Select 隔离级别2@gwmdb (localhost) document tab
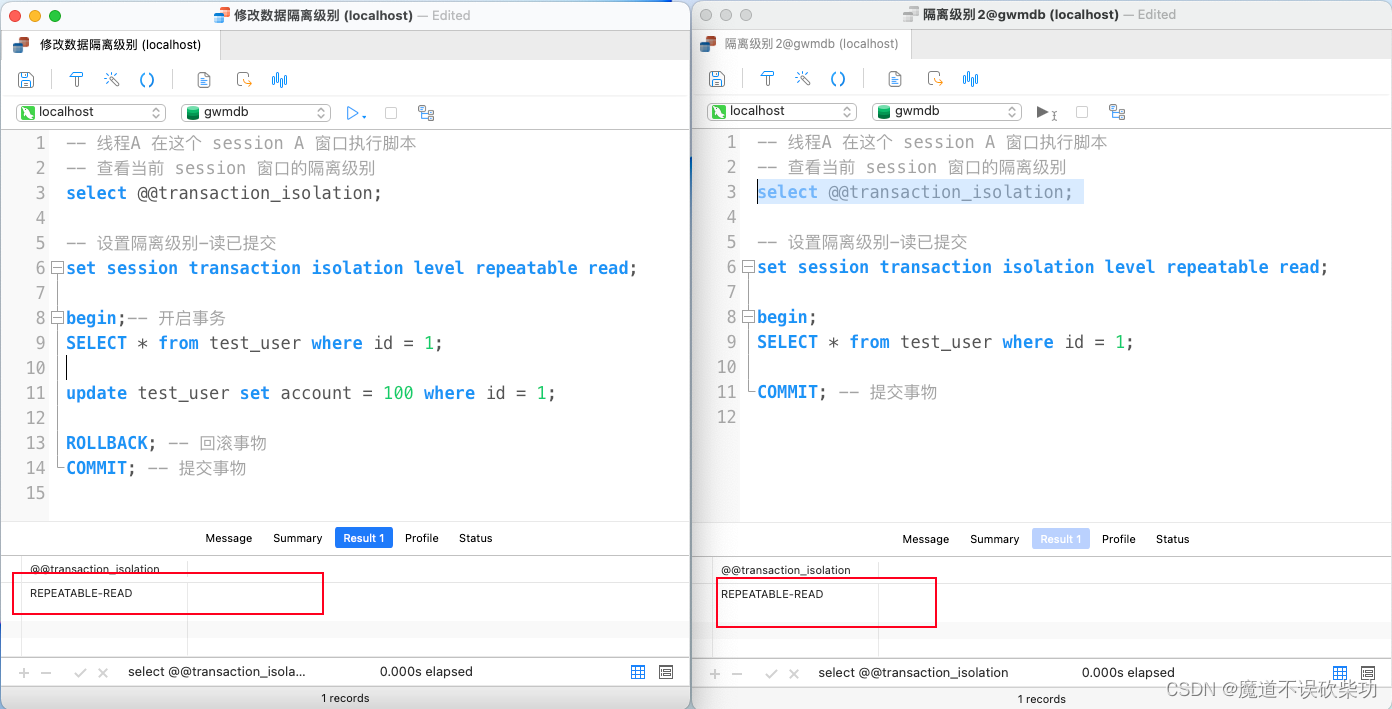1392x709 pixels. (x=801, y=44)
